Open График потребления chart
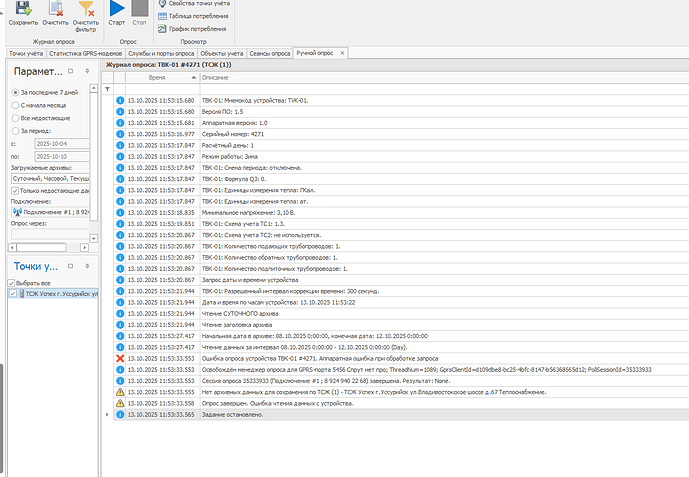 tap(192, 29)
